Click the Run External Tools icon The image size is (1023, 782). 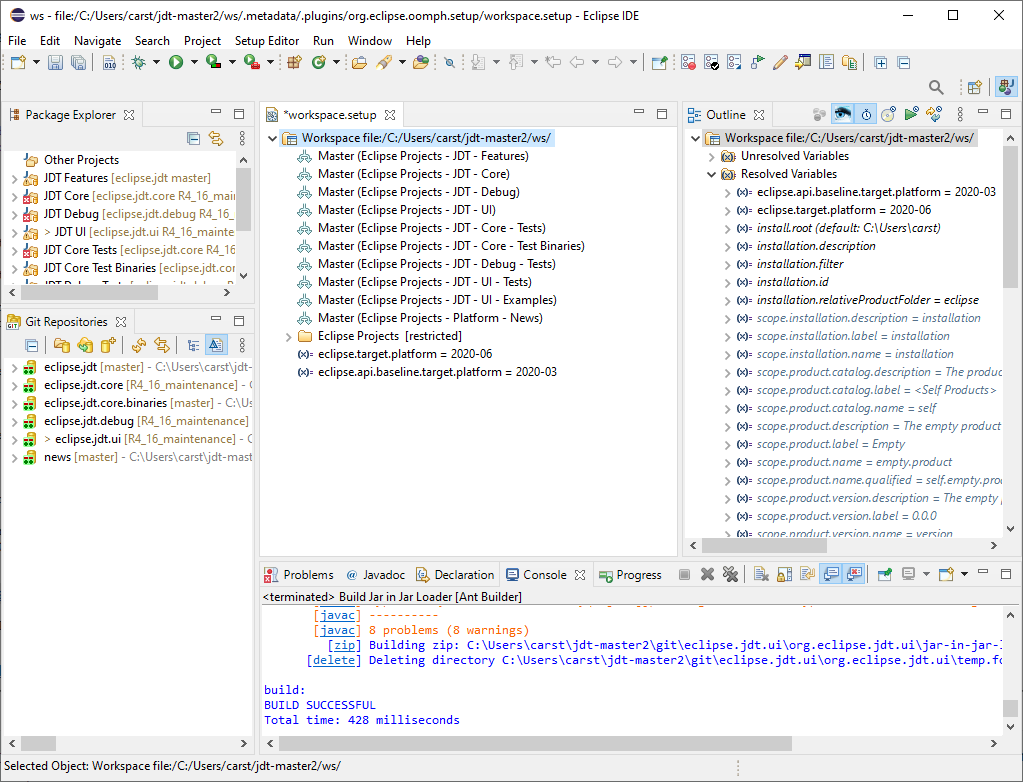point(251,63)
